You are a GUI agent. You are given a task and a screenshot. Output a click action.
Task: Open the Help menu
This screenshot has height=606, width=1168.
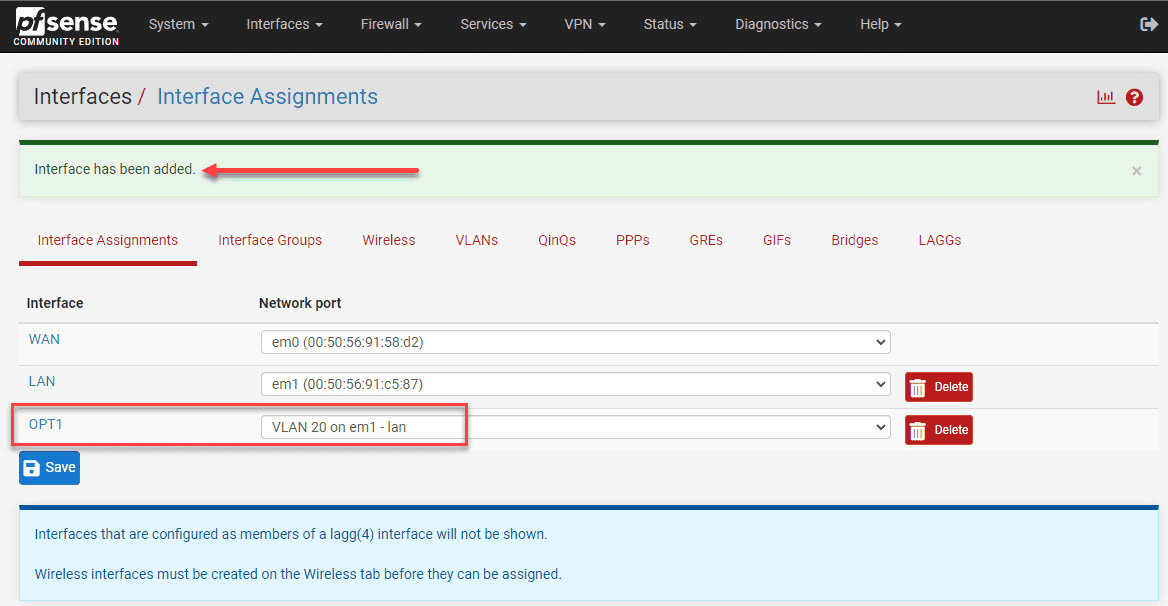880,25
